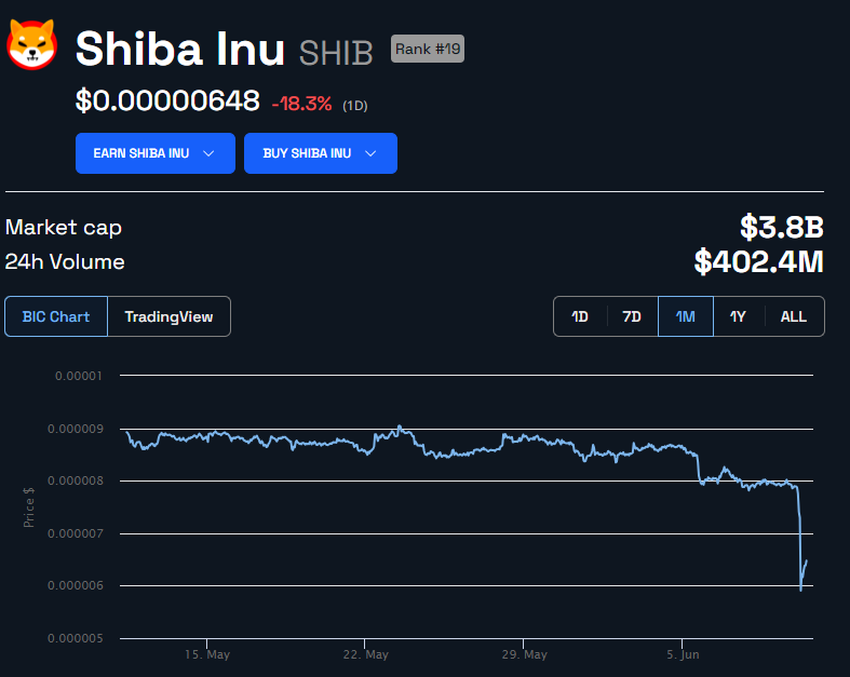850x677 pixels.
Task: Click the -18.3% daily change indicator
Action: pyautogui.click(x=303, y=102)
